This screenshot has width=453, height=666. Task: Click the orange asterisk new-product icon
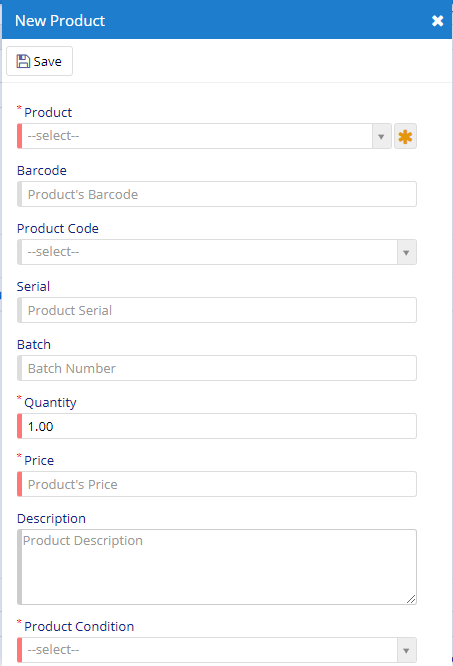click(405, 136)
